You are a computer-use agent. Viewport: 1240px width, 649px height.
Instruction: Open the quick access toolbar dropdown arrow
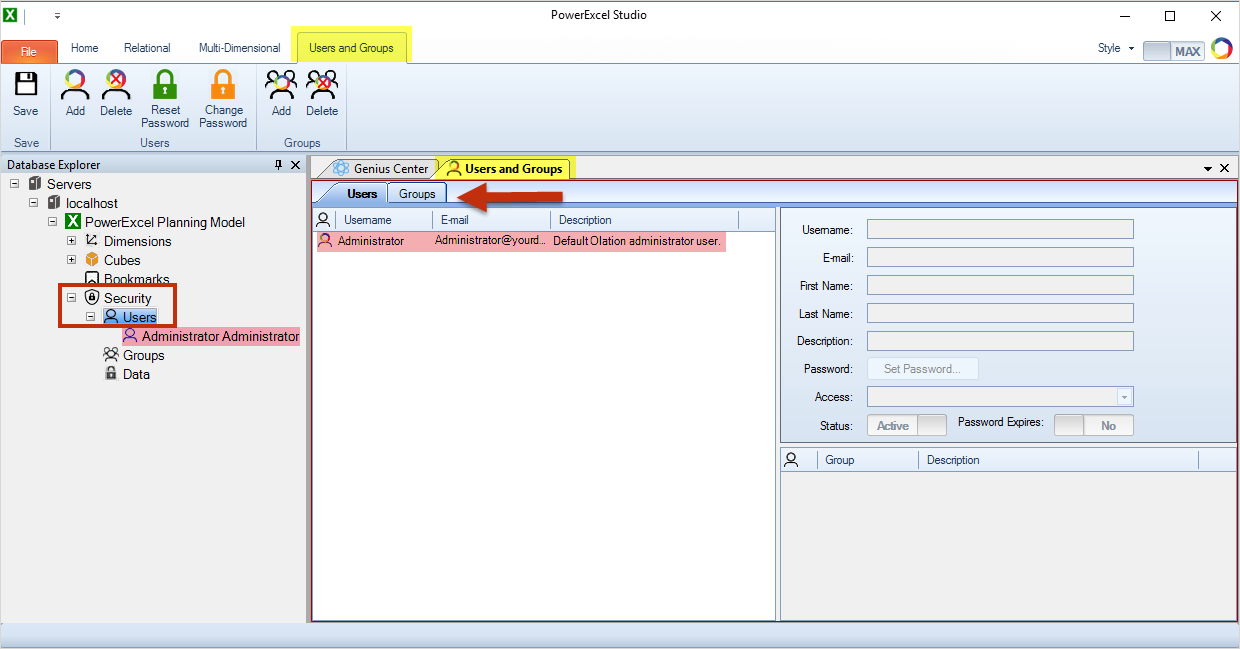point(58,16)
